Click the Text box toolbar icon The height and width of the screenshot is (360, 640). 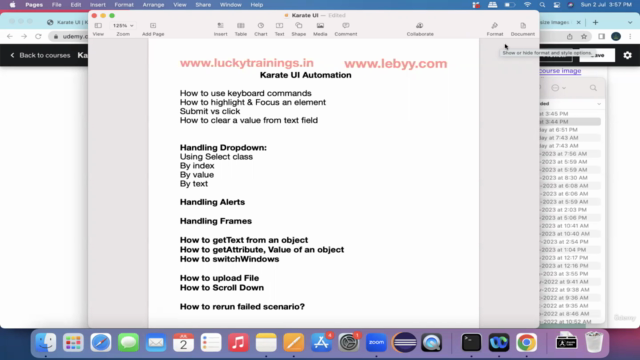point(279,26)
